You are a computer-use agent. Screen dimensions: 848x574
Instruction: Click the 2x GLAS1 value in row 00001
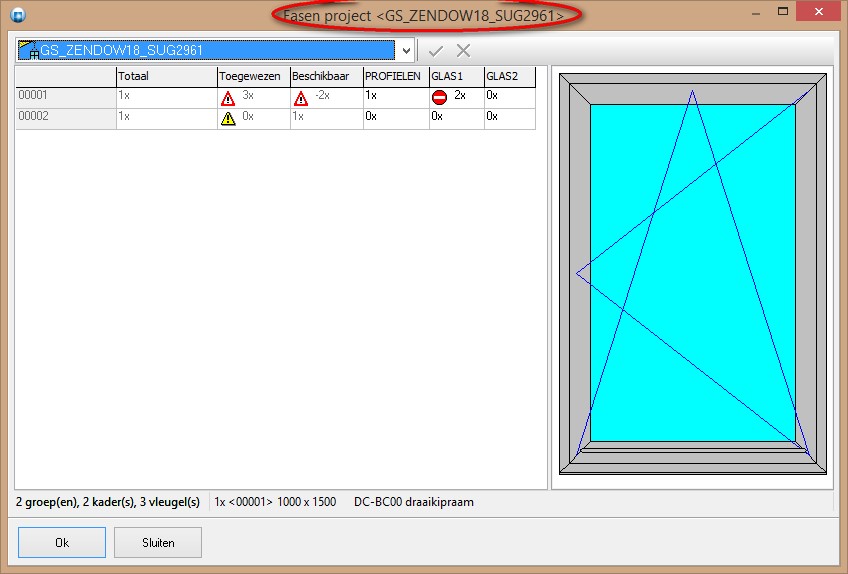[x=460, y=95]
